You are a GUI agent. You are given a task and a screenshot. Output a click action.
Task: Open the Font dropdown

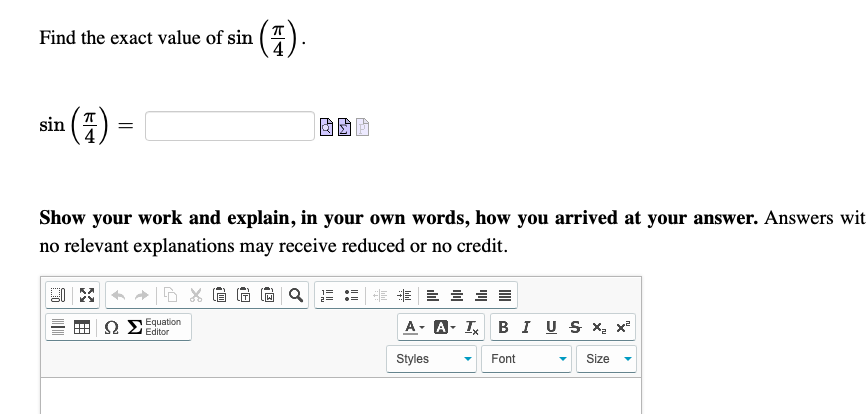526,359
